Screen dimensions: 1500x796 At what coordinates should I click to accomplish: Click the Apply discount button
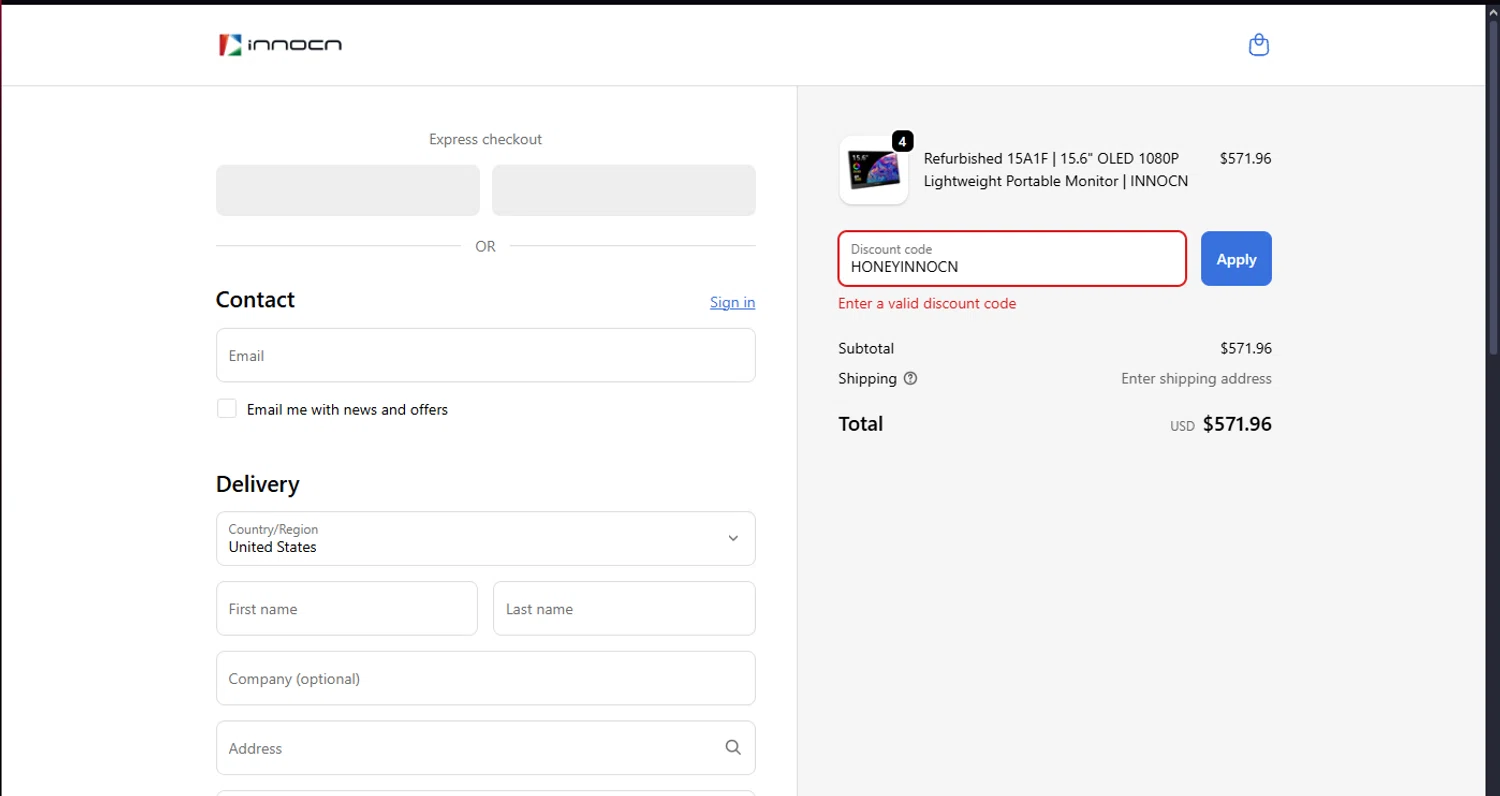click(1236, 259)
